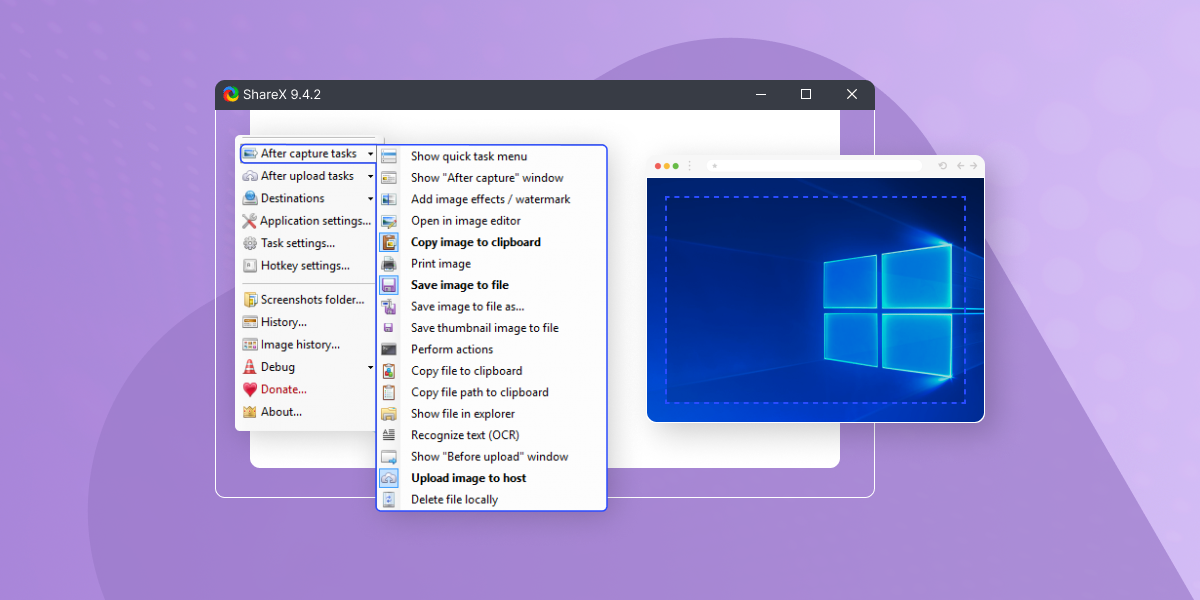Click the Recognize text (OCR) icon

pos(389,435)
